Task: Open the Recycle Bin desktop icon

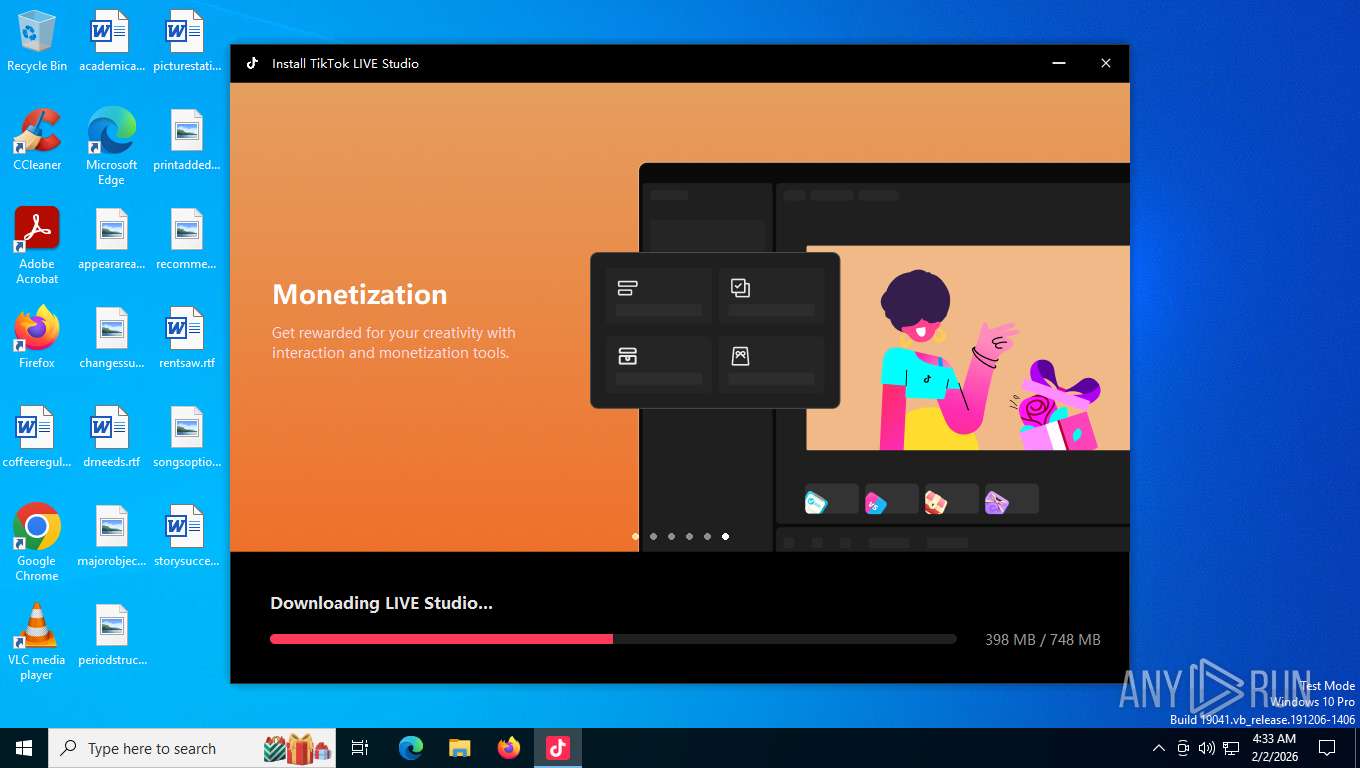Action: click(x=37, y=41)
